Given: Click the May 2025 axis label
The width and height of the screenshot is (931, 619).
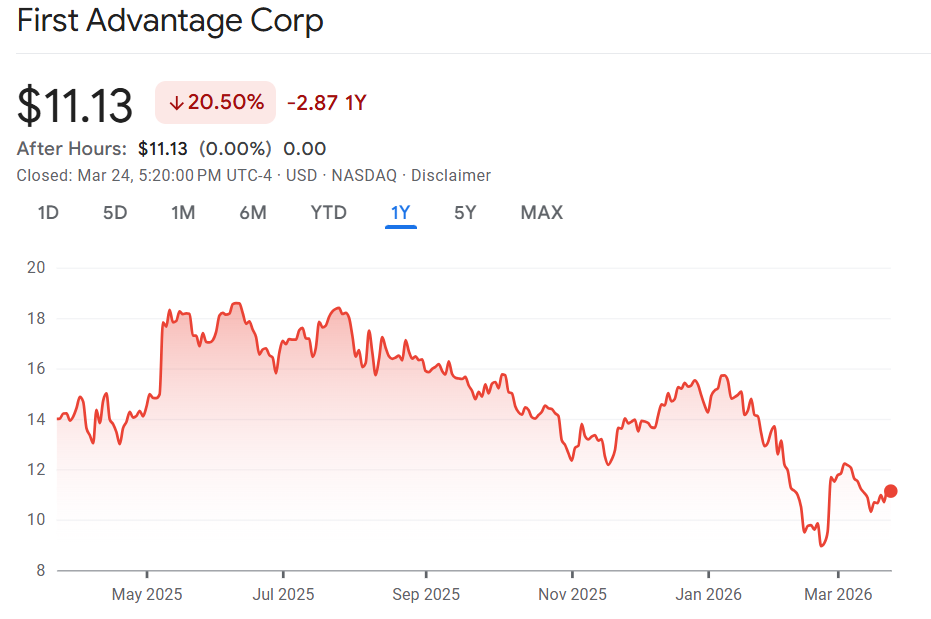Looking at the screenshot, I should 146,594.
